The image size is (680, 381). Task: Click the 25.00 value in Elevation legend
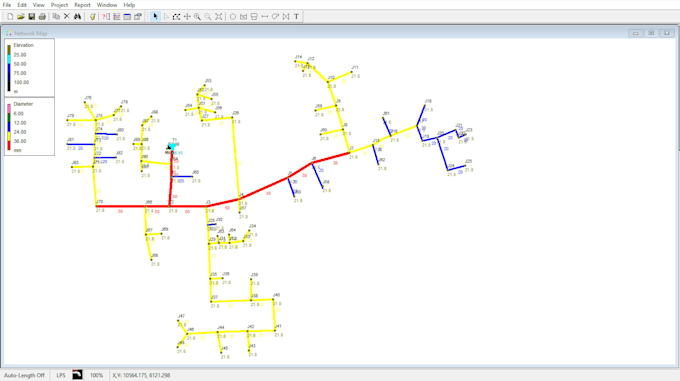20,55
